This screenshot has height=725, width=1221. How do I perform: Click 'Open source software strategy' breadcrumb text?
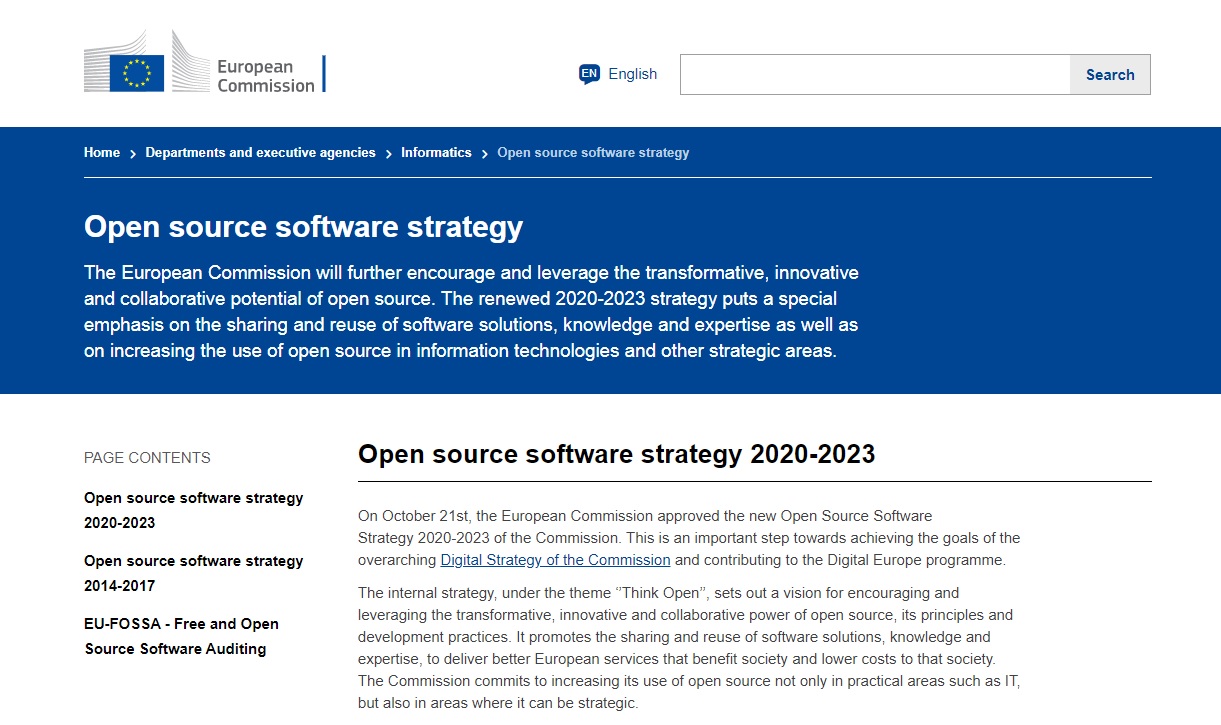pos(593,153)
